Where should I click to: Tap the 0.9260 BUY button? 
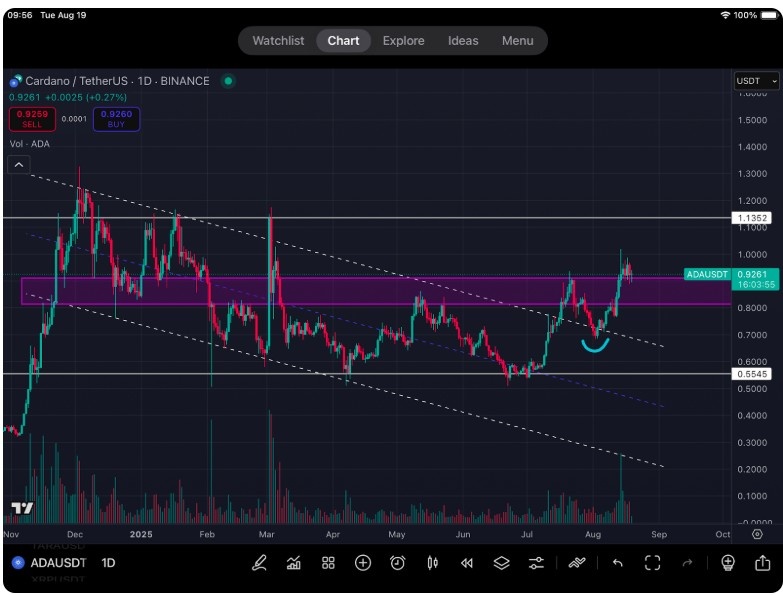coord(116,119)
